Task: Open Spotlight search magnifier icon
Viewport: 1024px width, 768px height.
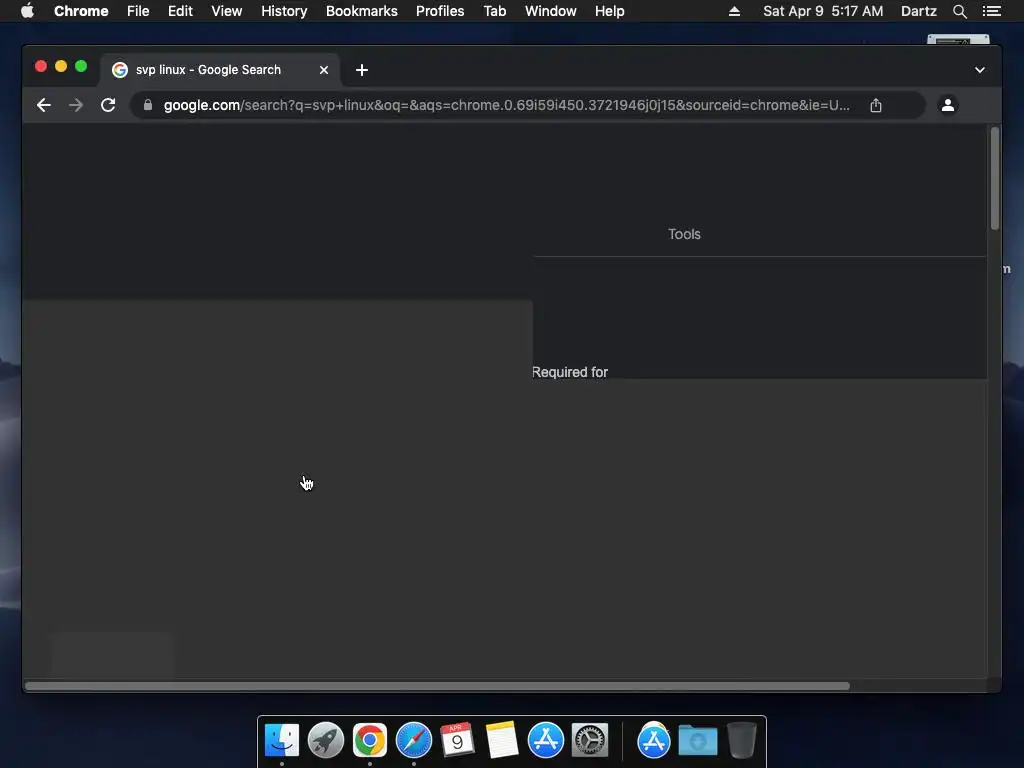Action: [x=959, y=11]
